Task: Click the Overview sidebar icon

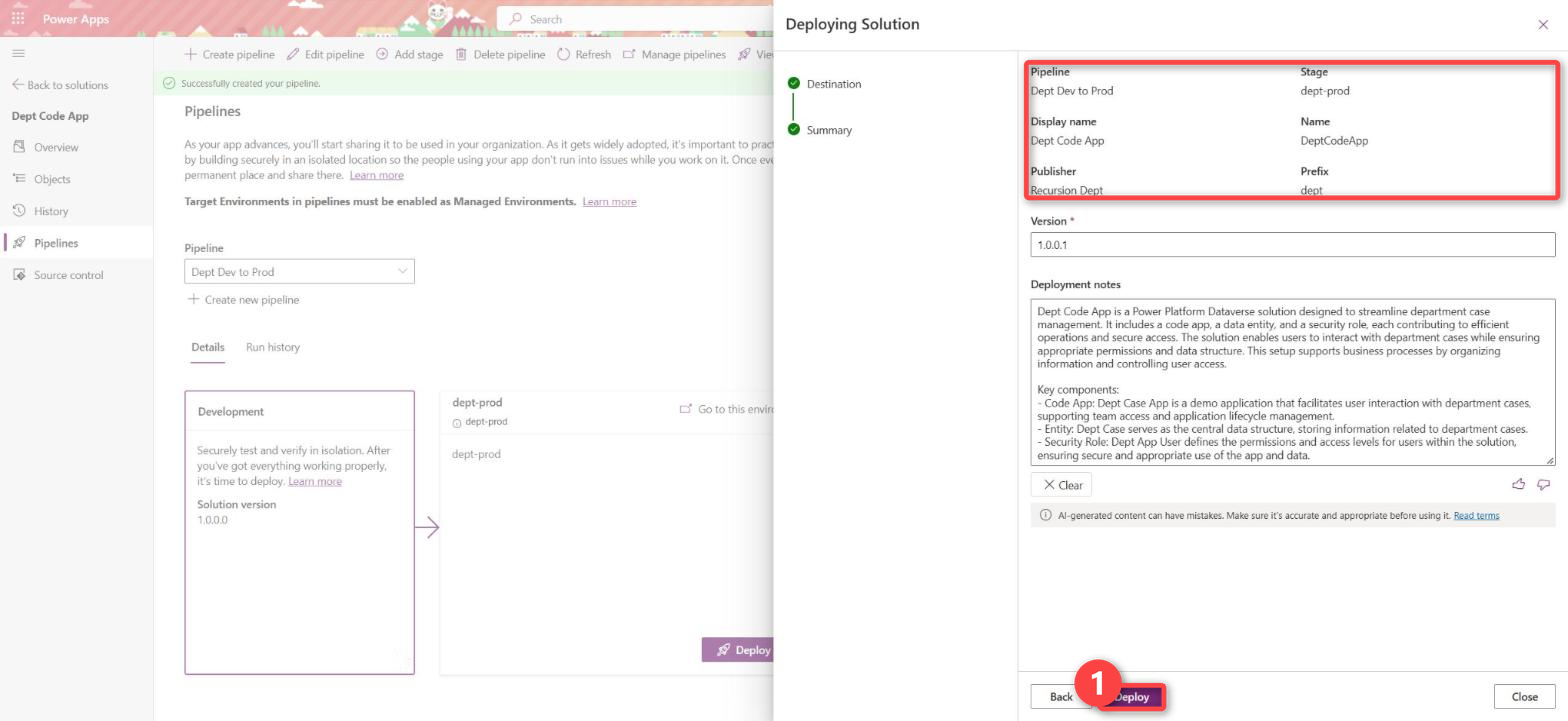Action: 18,147
